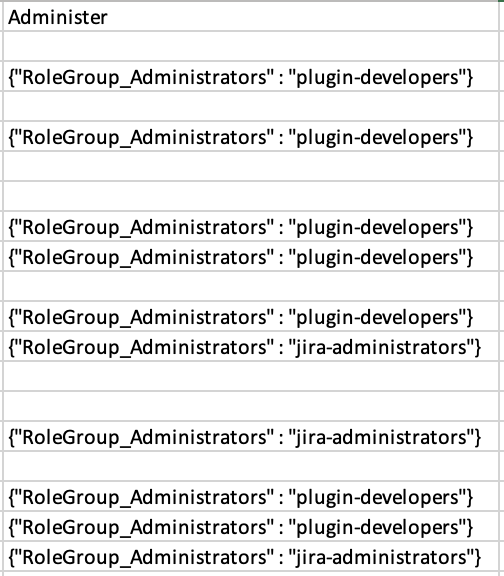Click the second jira-administrators cell
This screenshot has width=504, height=576.
(x=251, y=436)
